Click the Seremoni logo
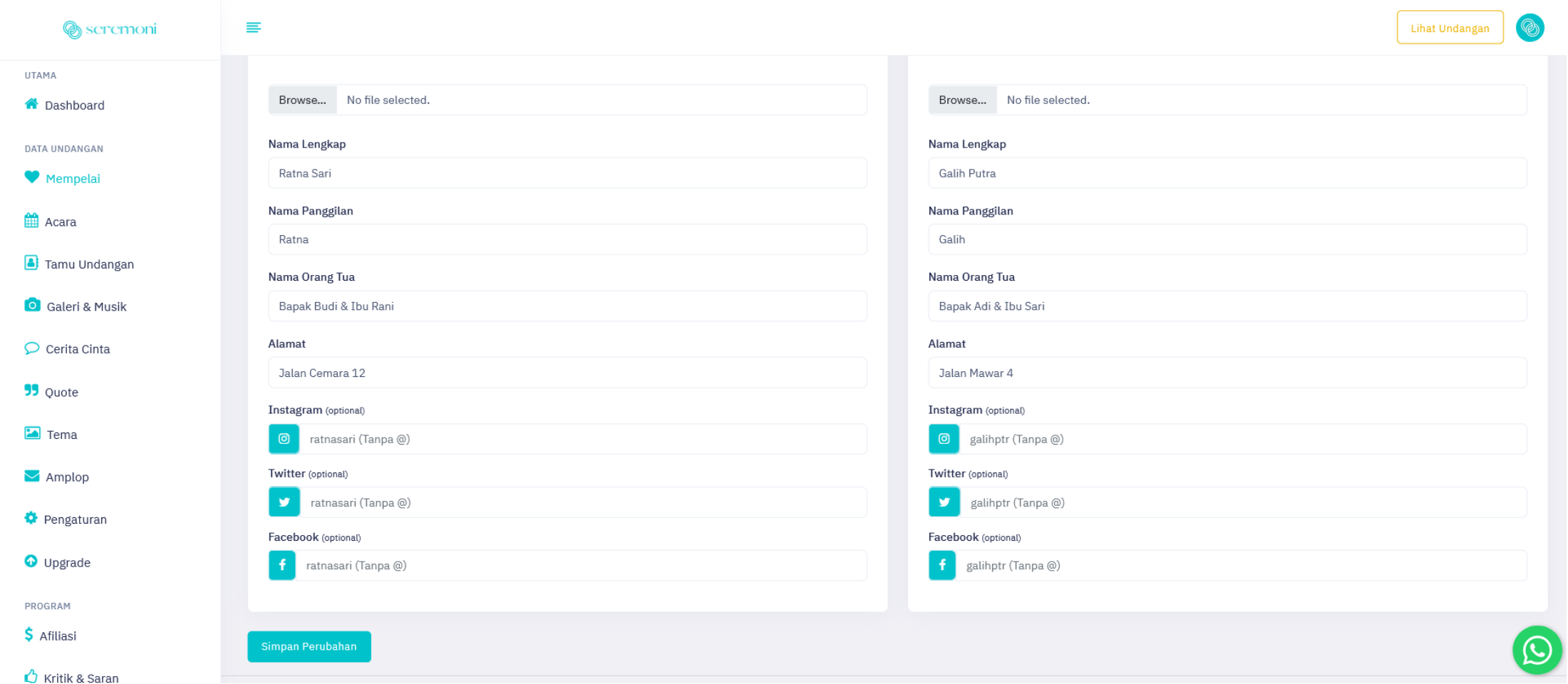 (x=110, y=29)
